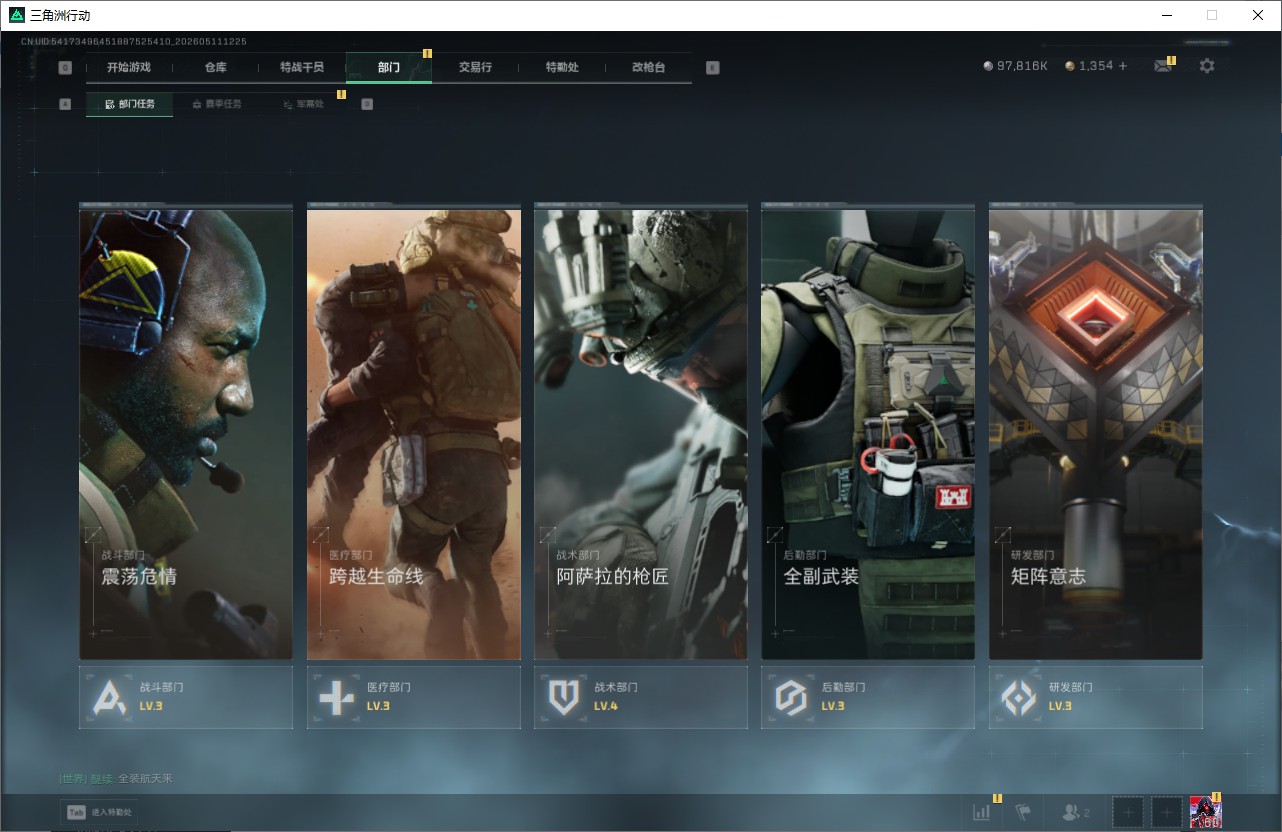This screenshot has height=832, width=1282.
Task: Click the 战斗部门 LV.3 level panel
Action: pos(186,697)
